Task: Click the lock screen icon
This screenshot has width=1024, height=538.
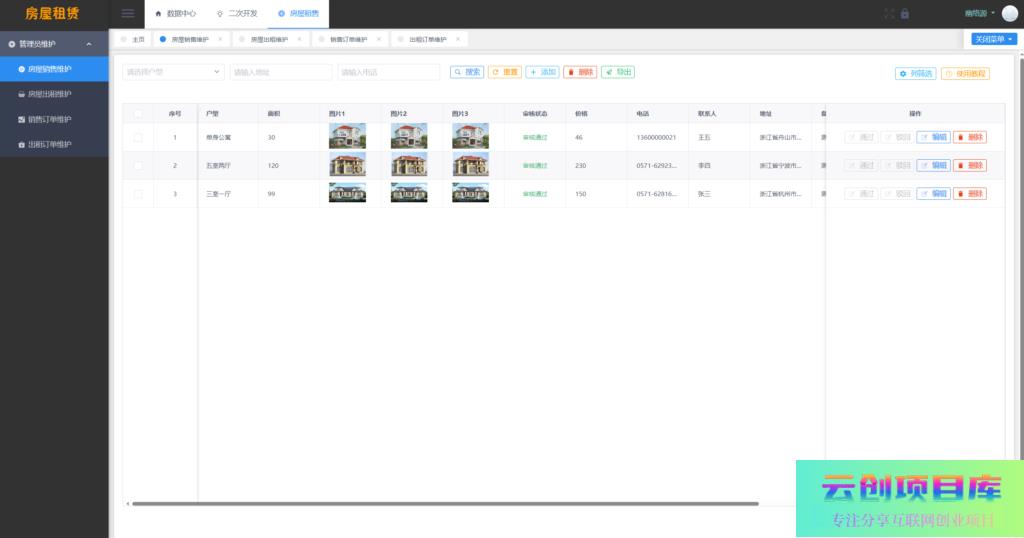Action: coord(905,14)
